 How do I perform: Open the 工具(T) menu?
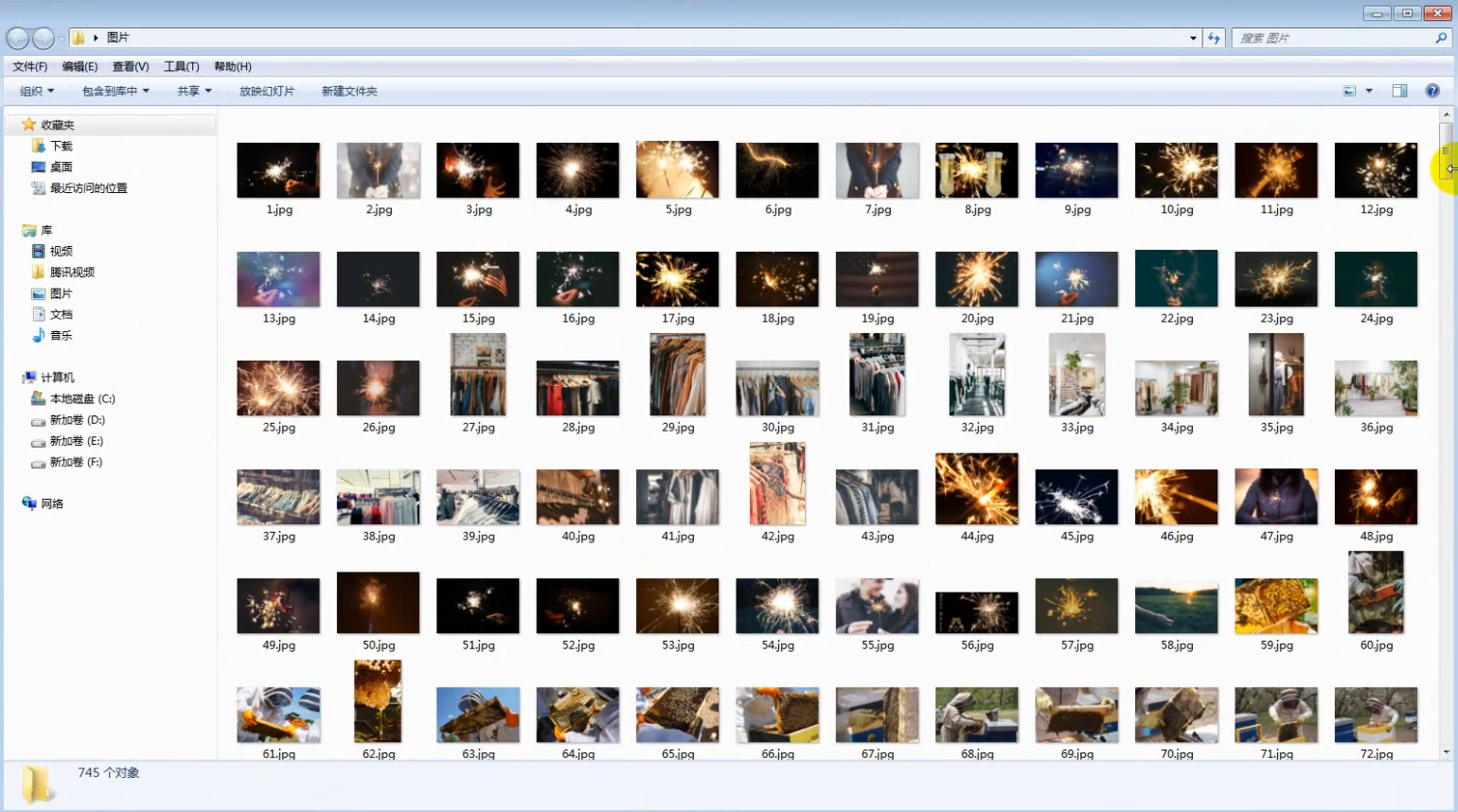(182, 66)
